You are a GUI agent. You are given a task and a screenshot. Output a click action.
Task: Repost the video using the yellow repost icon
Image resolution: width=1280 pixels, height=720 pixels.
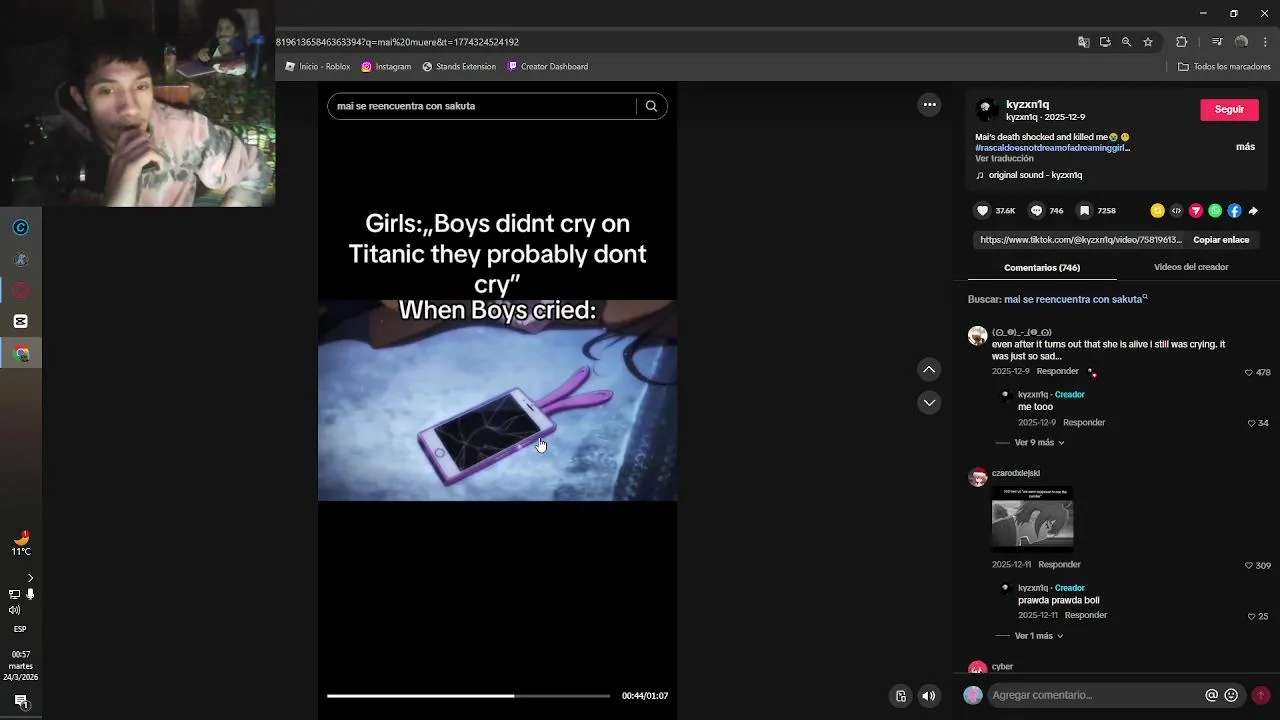coord(1157,211)
